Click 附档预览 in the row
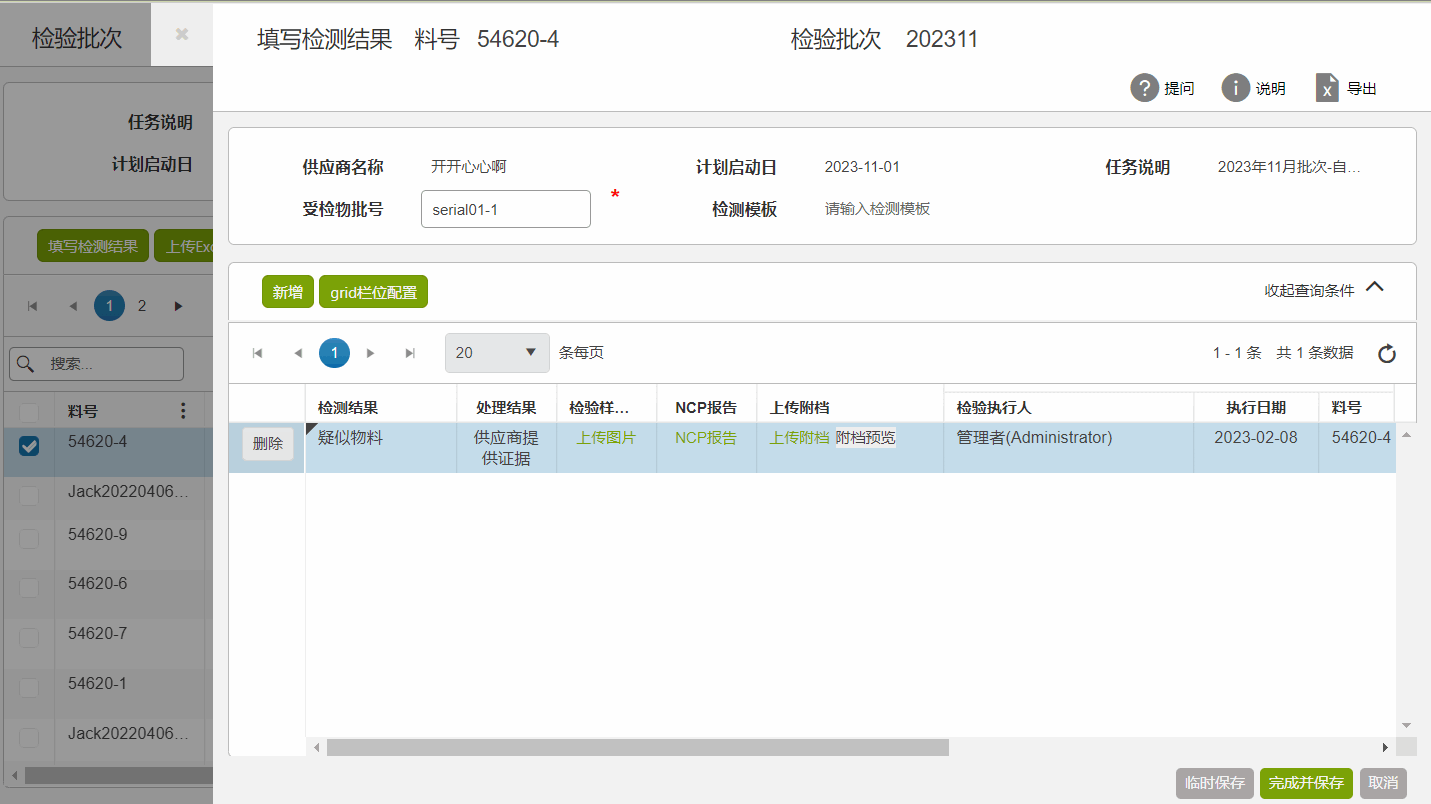The width and height of the screenshot is (1431, 804). point(866,437)
